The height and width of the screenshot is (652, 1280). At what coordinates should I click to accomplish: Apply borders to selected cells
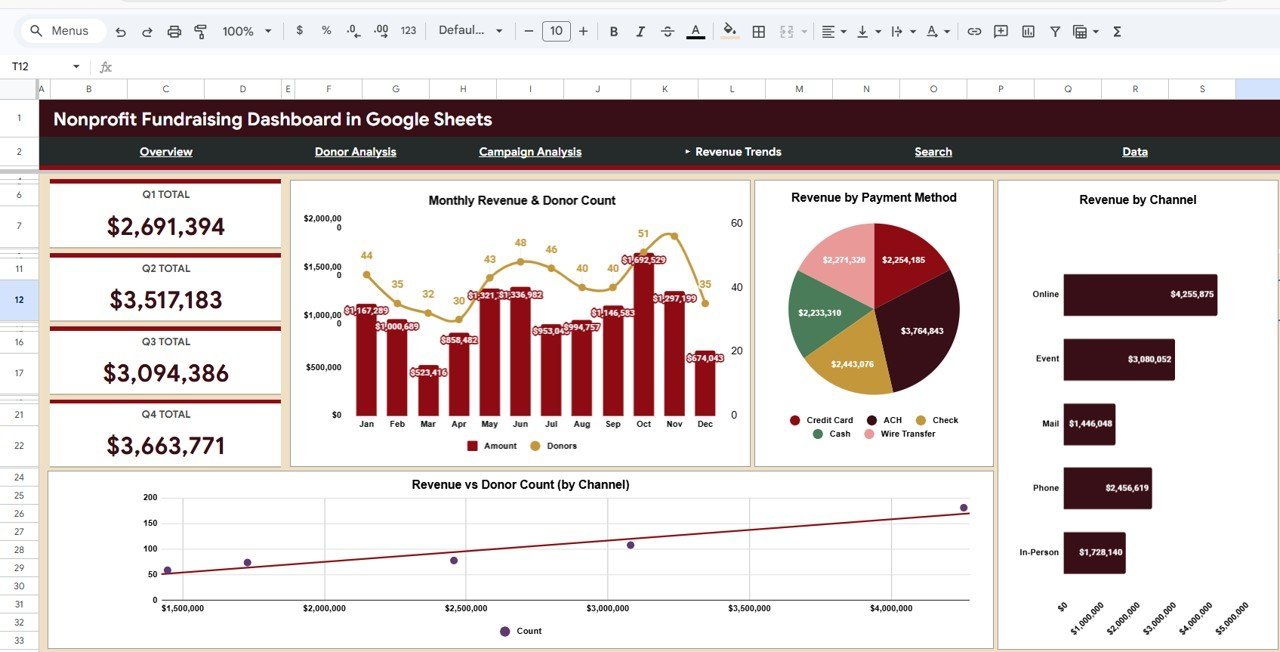click(x=758, y=31)
